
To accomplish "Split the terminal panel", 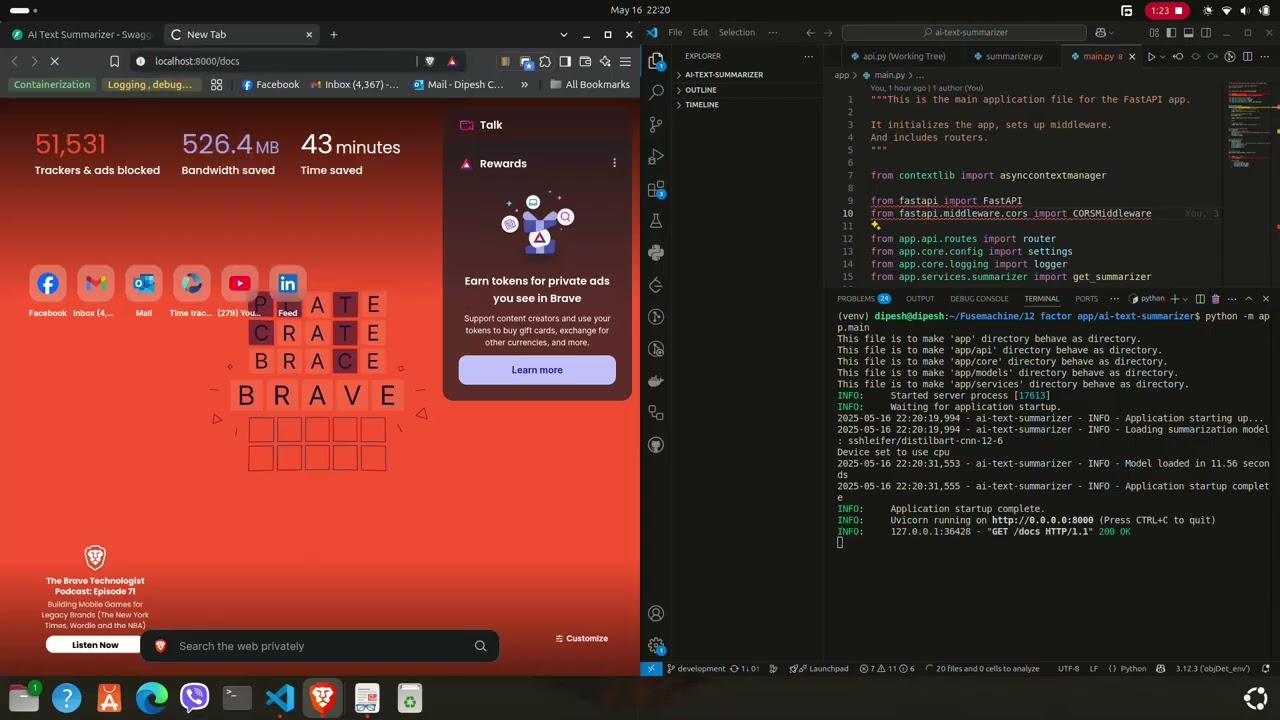I will click(x=1200, y=298).
